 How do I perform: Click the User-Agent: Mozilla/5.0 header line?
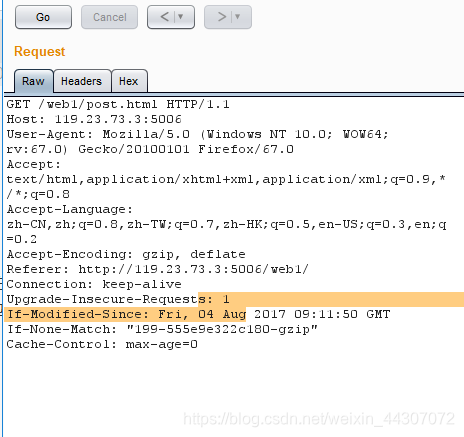click(x=197, y=134)
